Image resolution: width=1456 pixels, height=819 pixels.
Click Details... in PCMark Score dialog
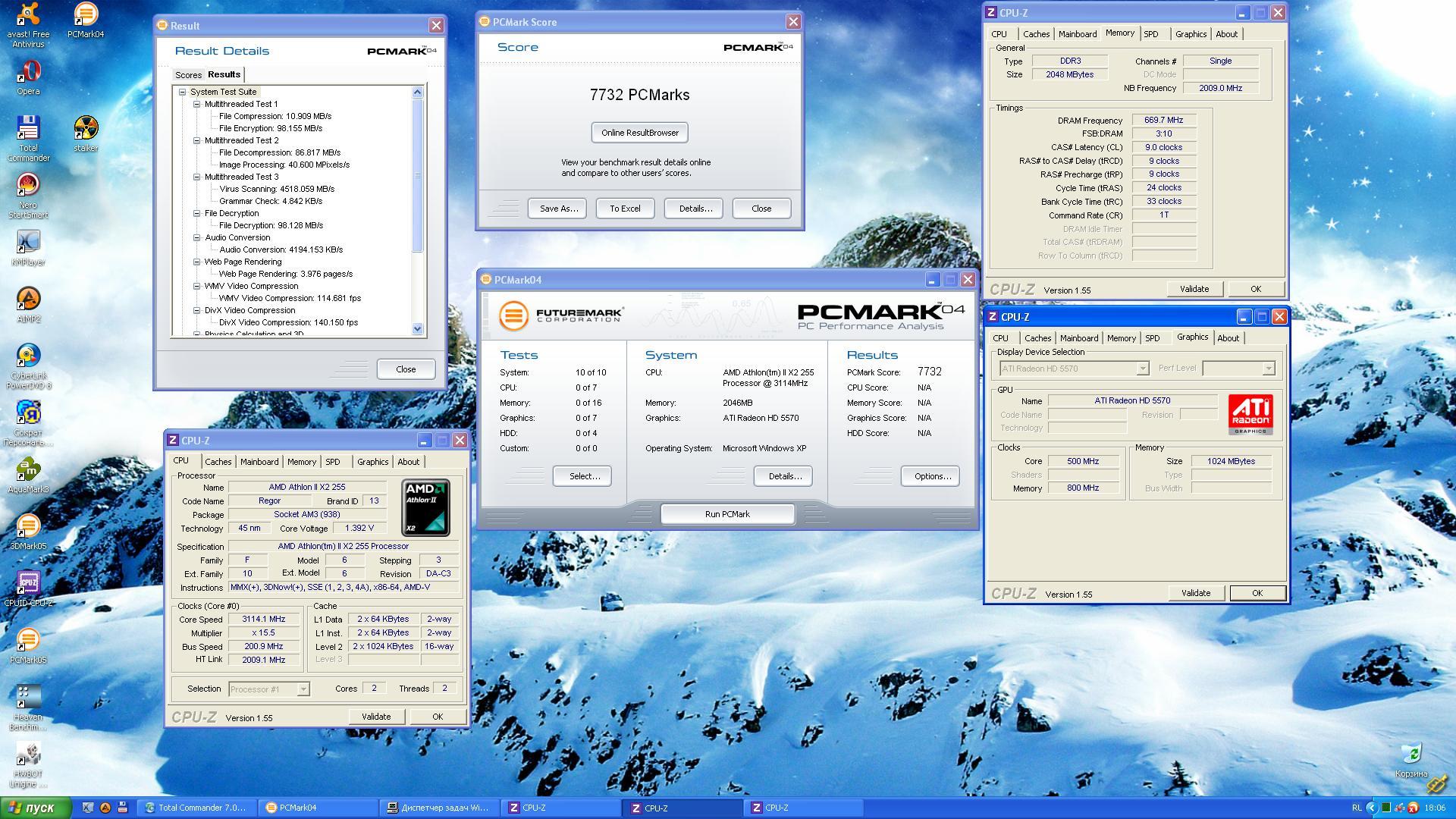[694, 209]
